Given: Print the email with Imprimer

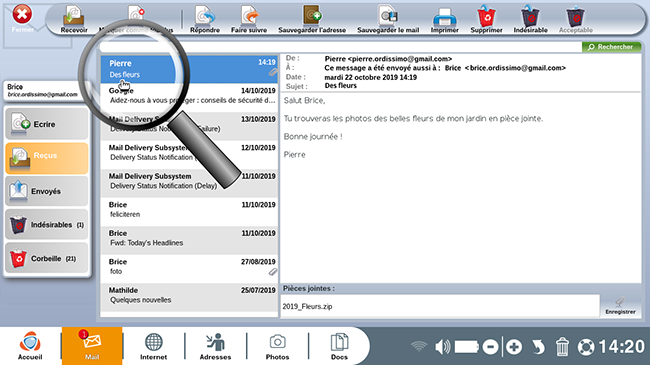Looking at the screenshot, I should [444, 19].
